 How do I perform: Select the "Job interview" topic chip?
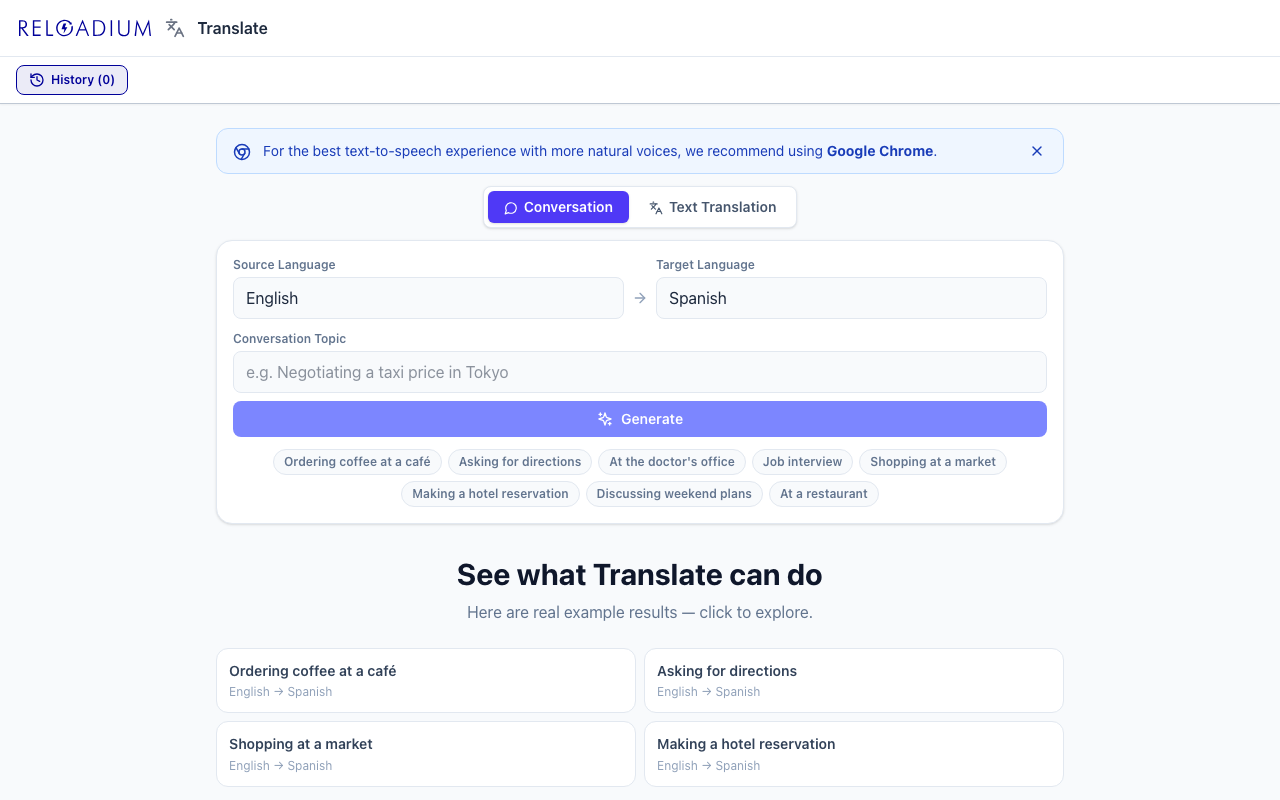[802, 462]
